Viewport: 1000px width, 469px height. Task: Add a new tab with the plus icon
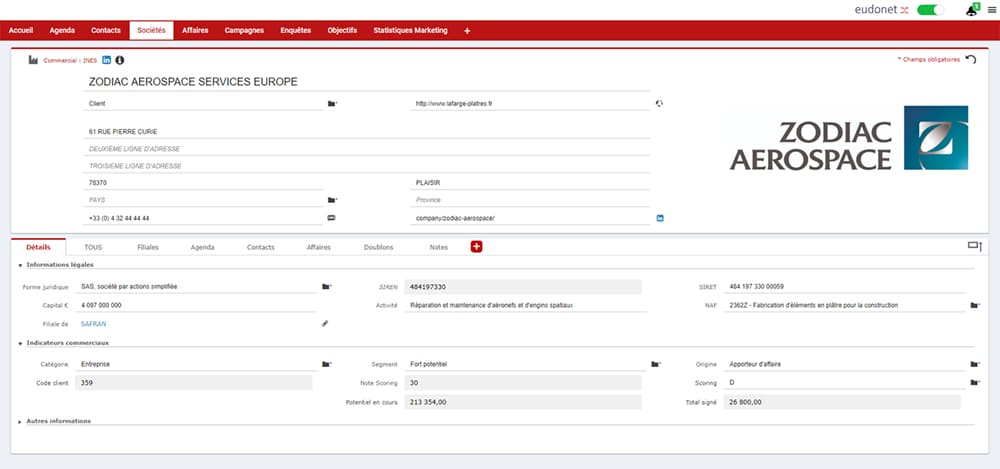467,31
